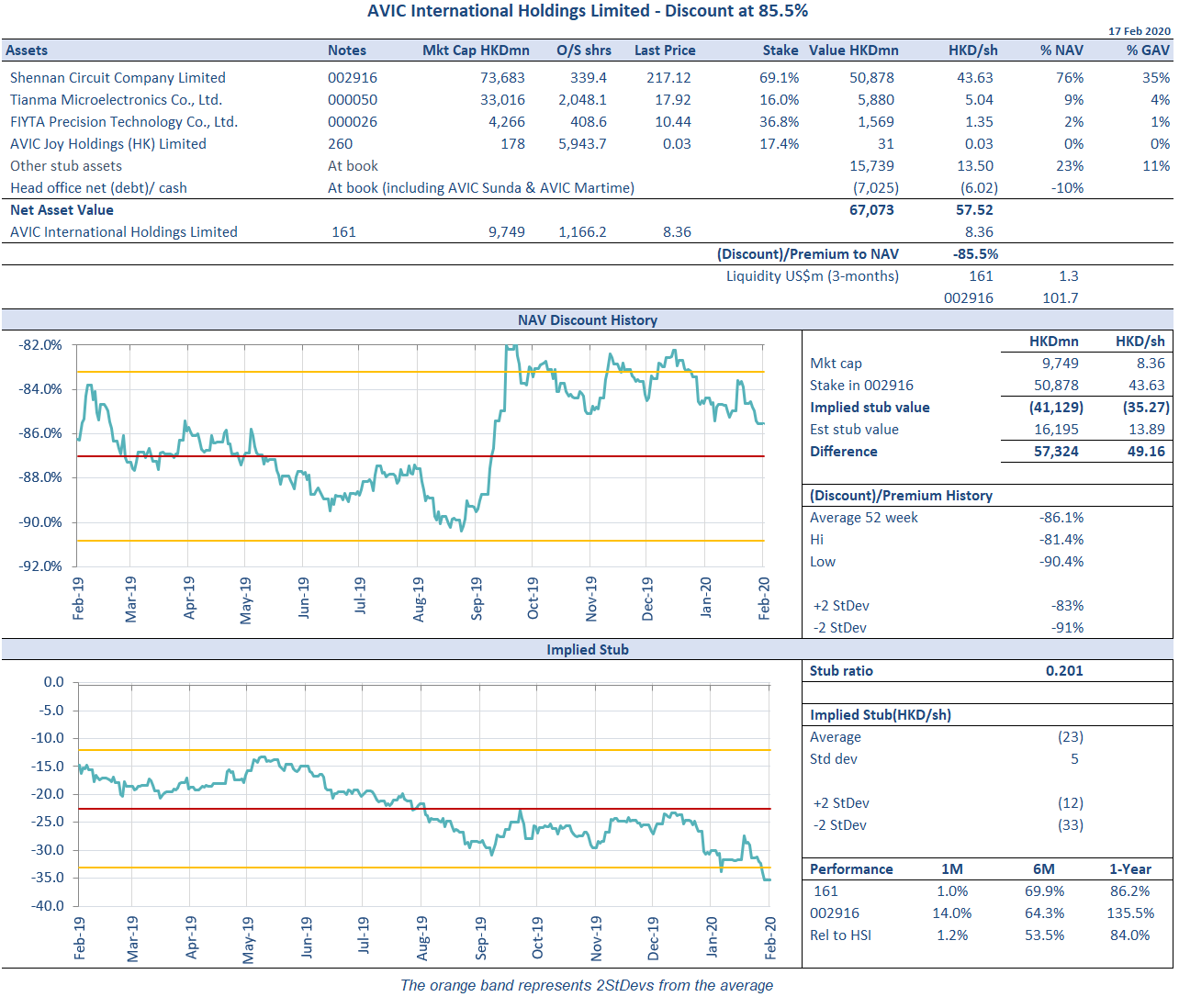This screenshot has width=1179, height=1008.
Task: Select the 'Other stub assets' row label
Action: tap(66, 166)
